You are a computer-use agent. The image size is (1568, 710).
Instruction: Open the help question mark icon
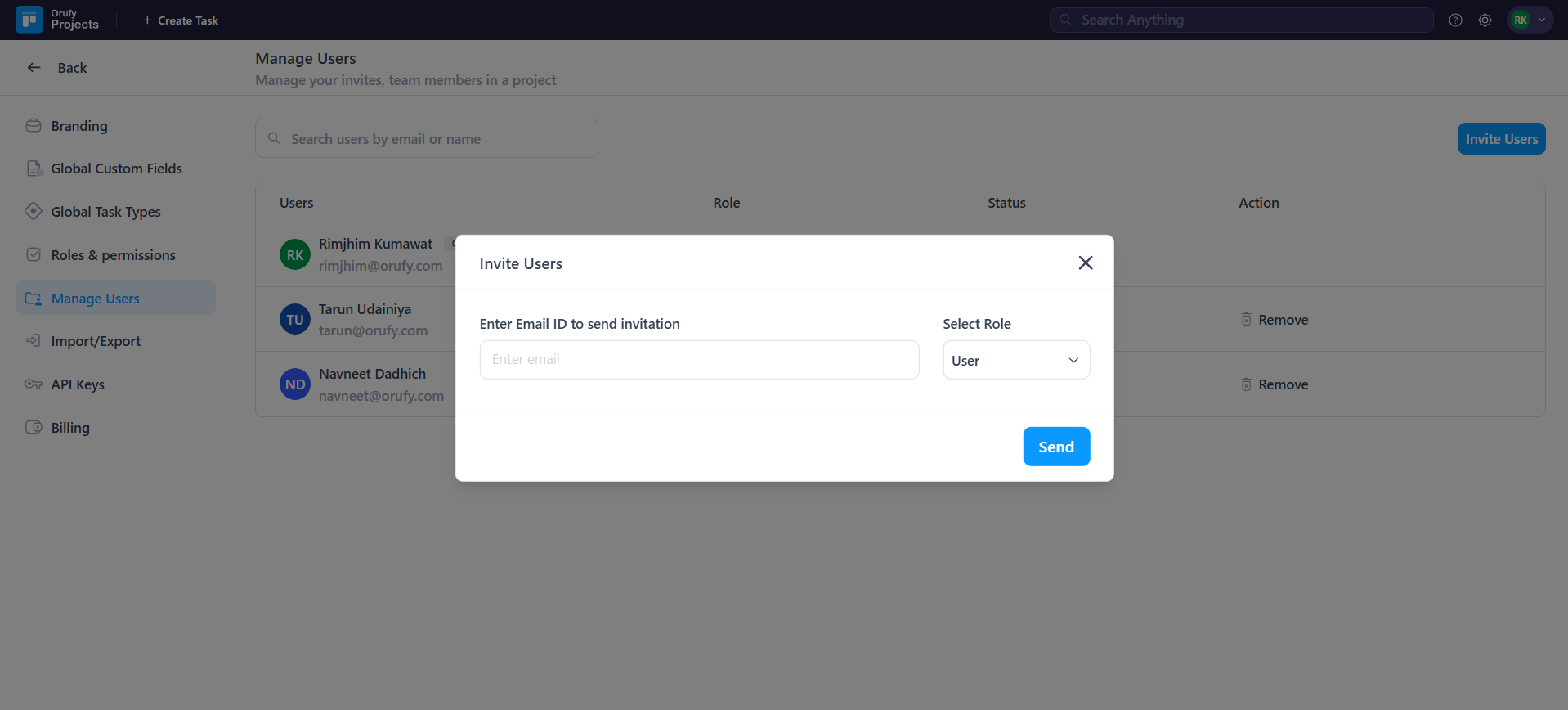pos(1455,20)
